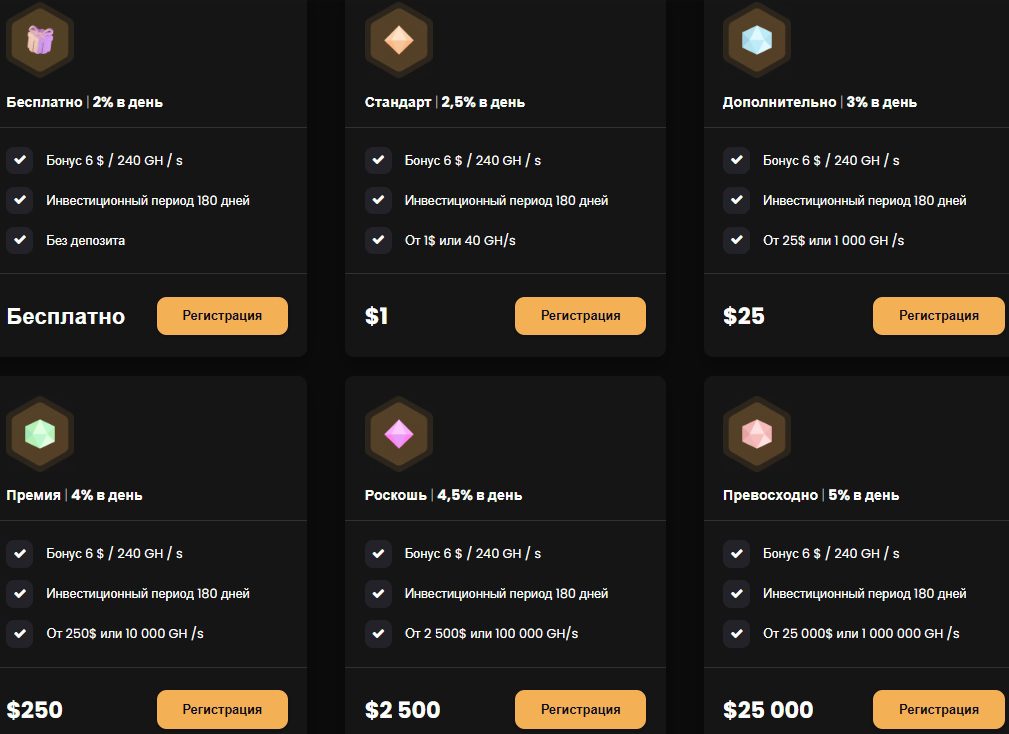
Task: Click the green gem icon on the Премия plan
Action: (40, 433)
